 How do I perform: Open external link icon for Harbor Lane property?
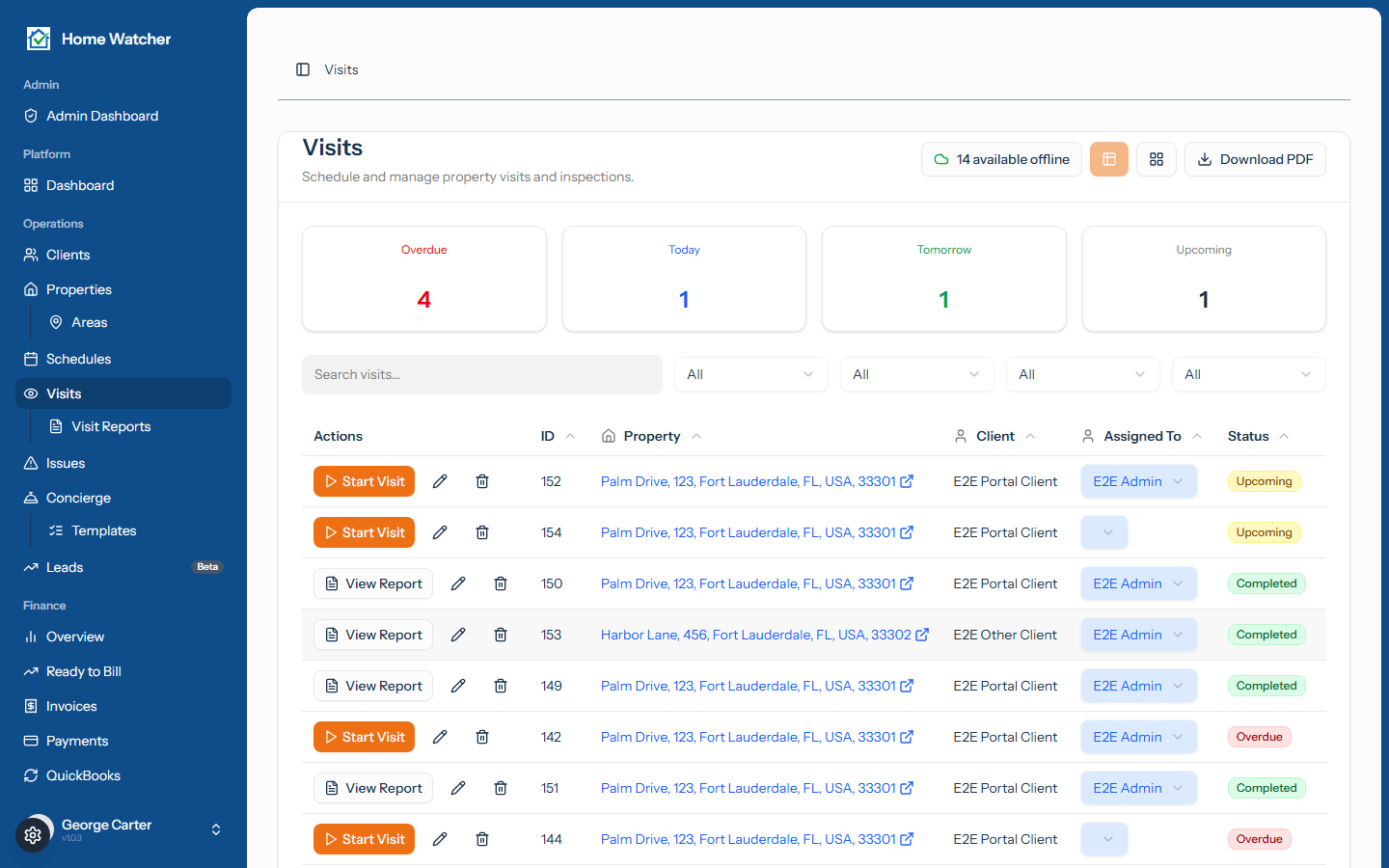click(x=922, y=635)
